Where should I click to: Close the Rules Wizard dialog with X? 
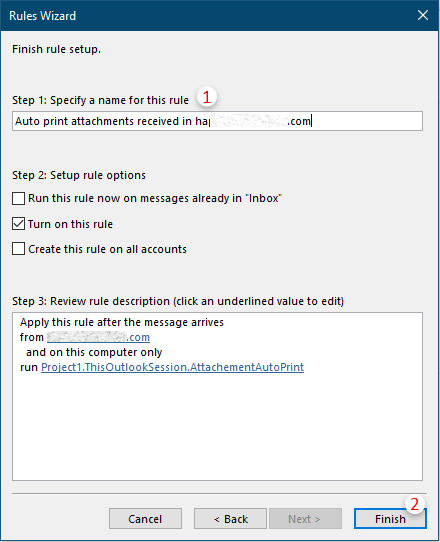423,15
